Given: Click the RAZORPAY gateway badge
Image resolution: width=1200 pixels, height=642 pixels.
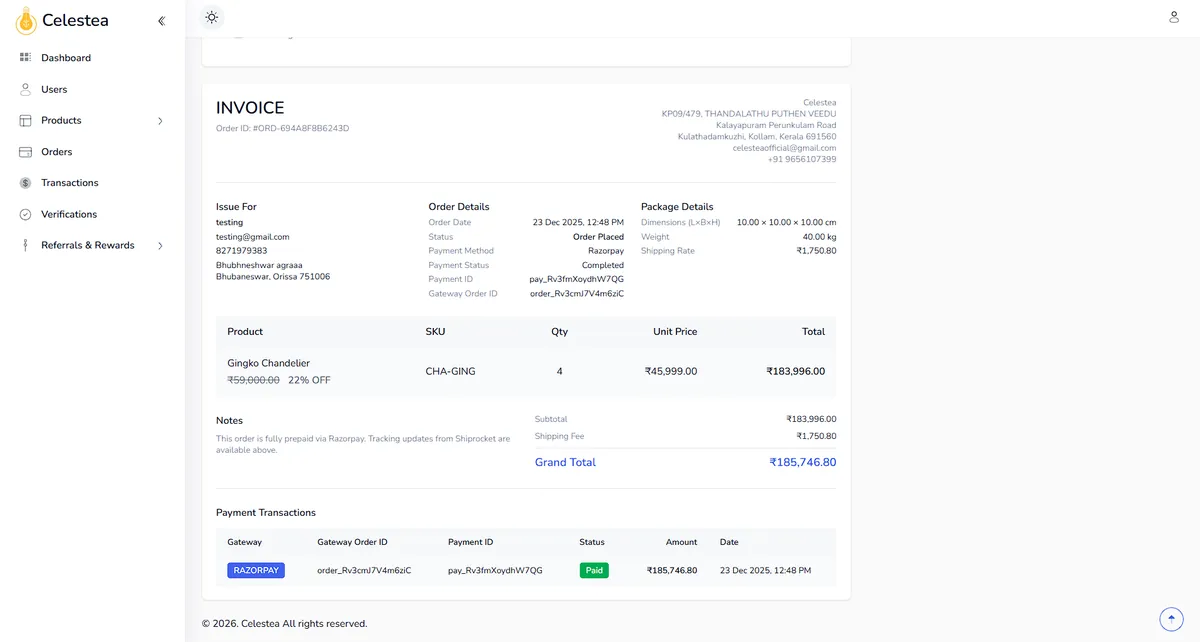Looking at the screenshot, I should (256, 570).
